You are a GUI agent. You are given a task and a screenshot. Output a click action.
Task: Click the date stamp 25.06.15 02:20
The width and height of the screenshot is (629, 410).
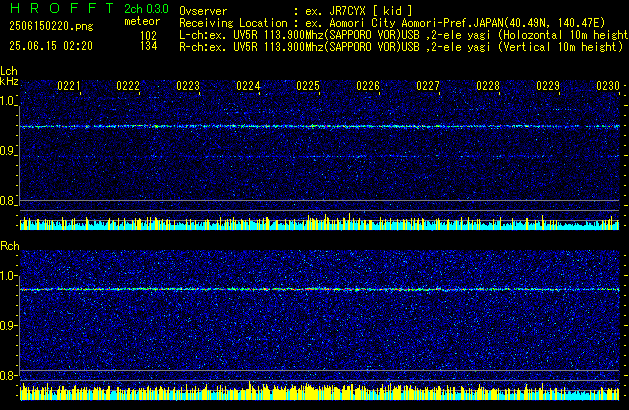(x=51, y=46)
